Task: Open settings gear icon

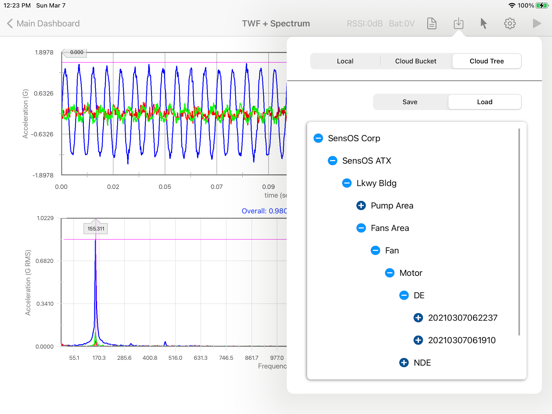Action: coord(509,24)
